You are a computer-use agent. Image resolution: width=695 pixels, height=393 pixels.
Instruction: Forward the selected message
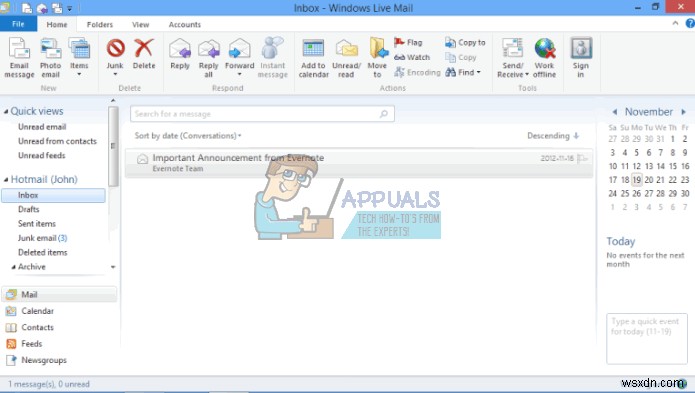pos(239,57)
